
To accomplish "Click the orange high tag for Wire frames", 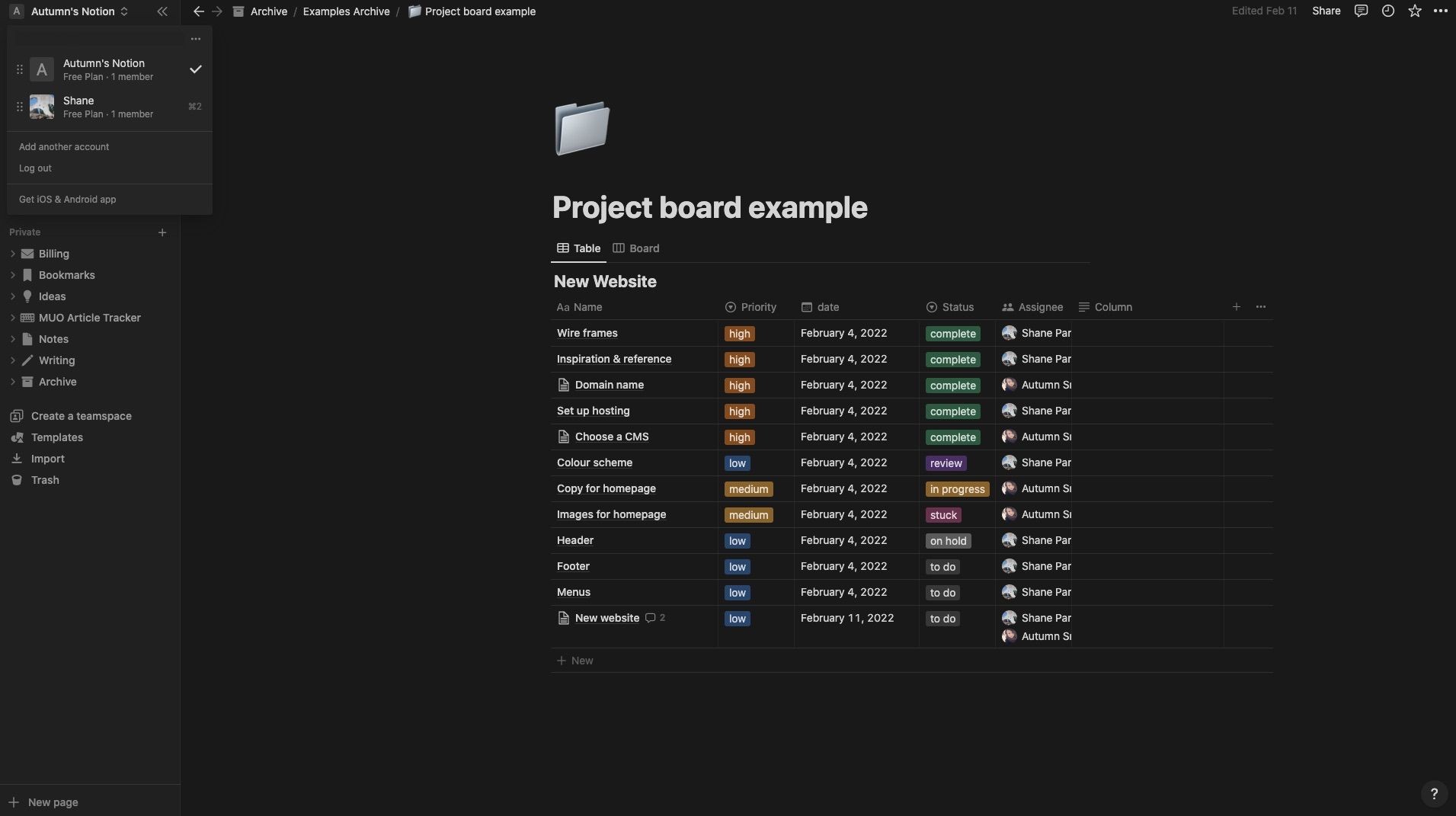I will (x=739, y=334).
